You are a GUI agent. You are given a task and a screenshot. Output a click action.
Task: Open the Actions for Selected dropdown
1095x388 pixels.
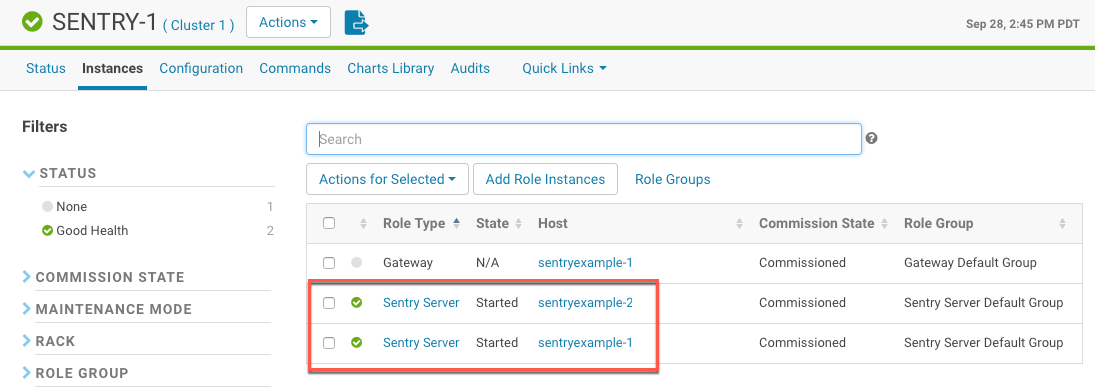coord(388,179)
